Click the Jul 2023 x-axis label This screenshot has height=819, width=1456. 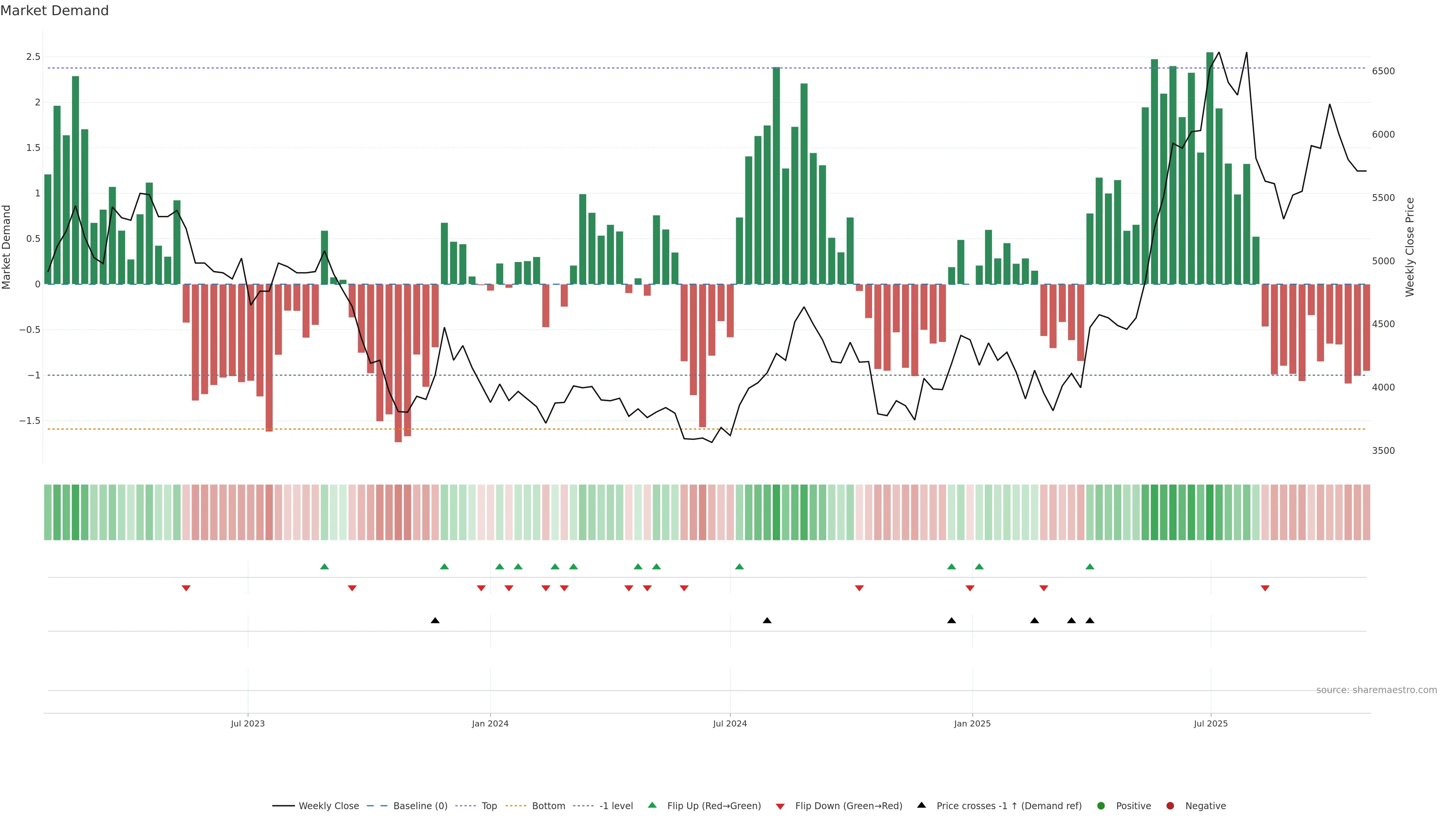(x=248, y=723)
